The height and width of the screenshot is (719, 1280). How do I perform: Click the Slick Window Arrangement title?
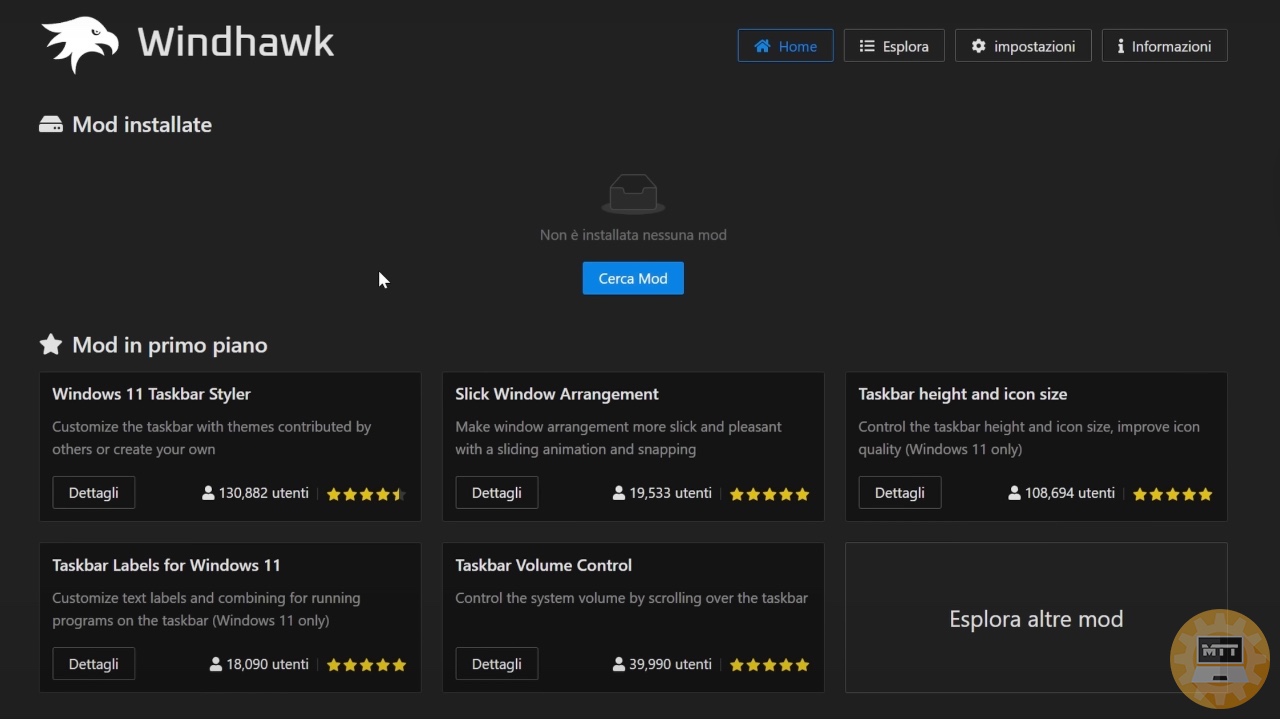pyautogui.click(x=557, y=394)
